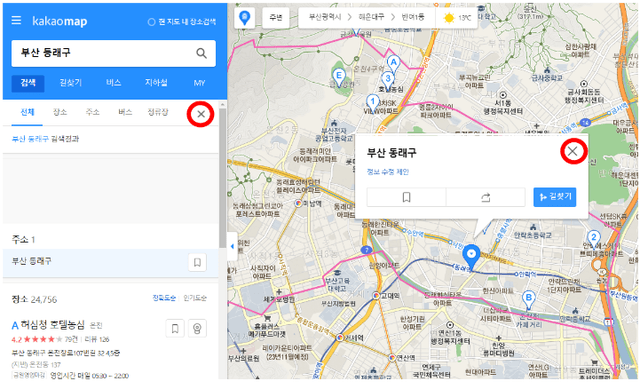Click map marker E

pos(338,77)
